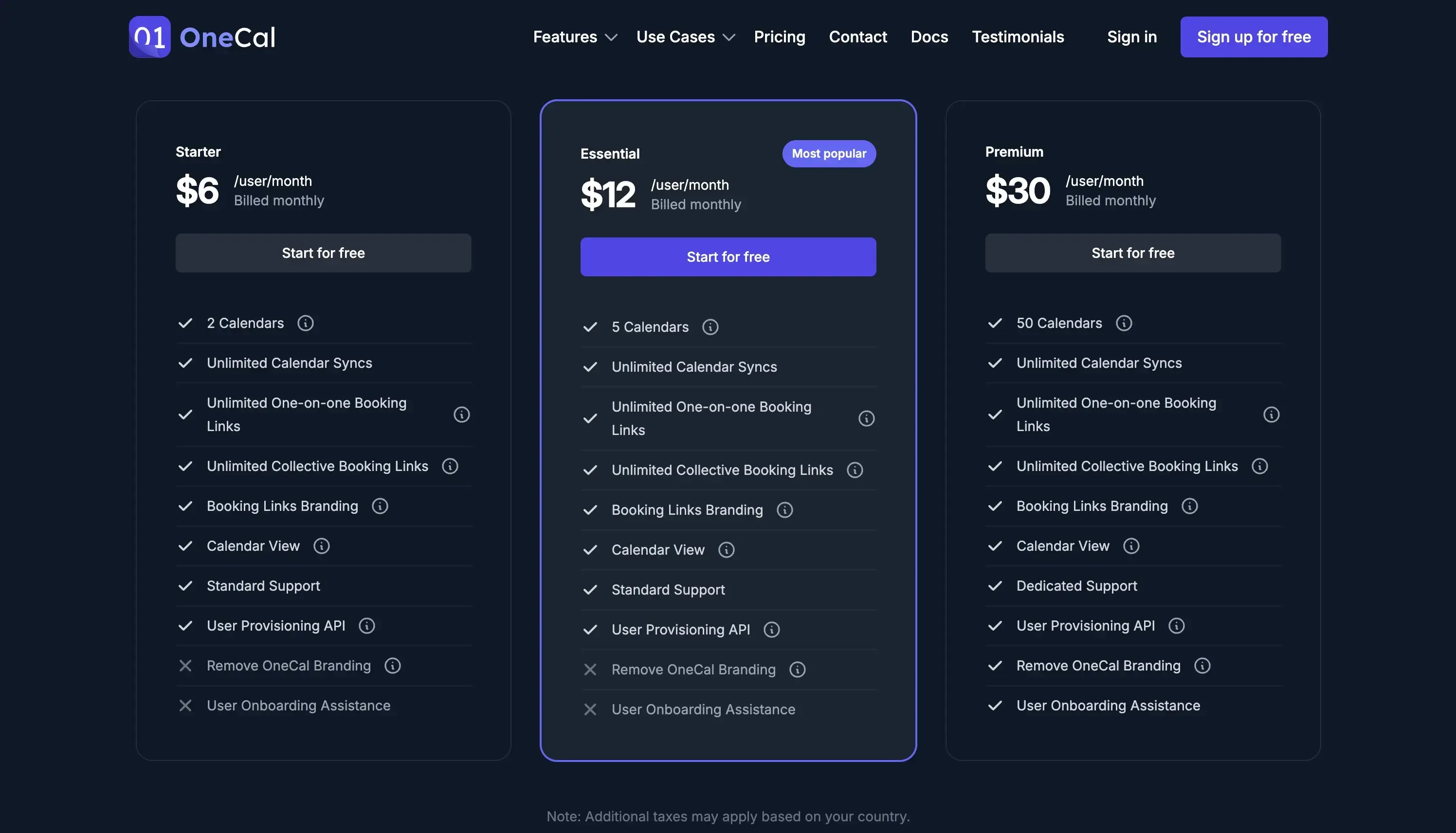This screenshot has height=833, width=1456.
Task: Click the X beside User Onboarding Assistance
Action: pos(185,705)
